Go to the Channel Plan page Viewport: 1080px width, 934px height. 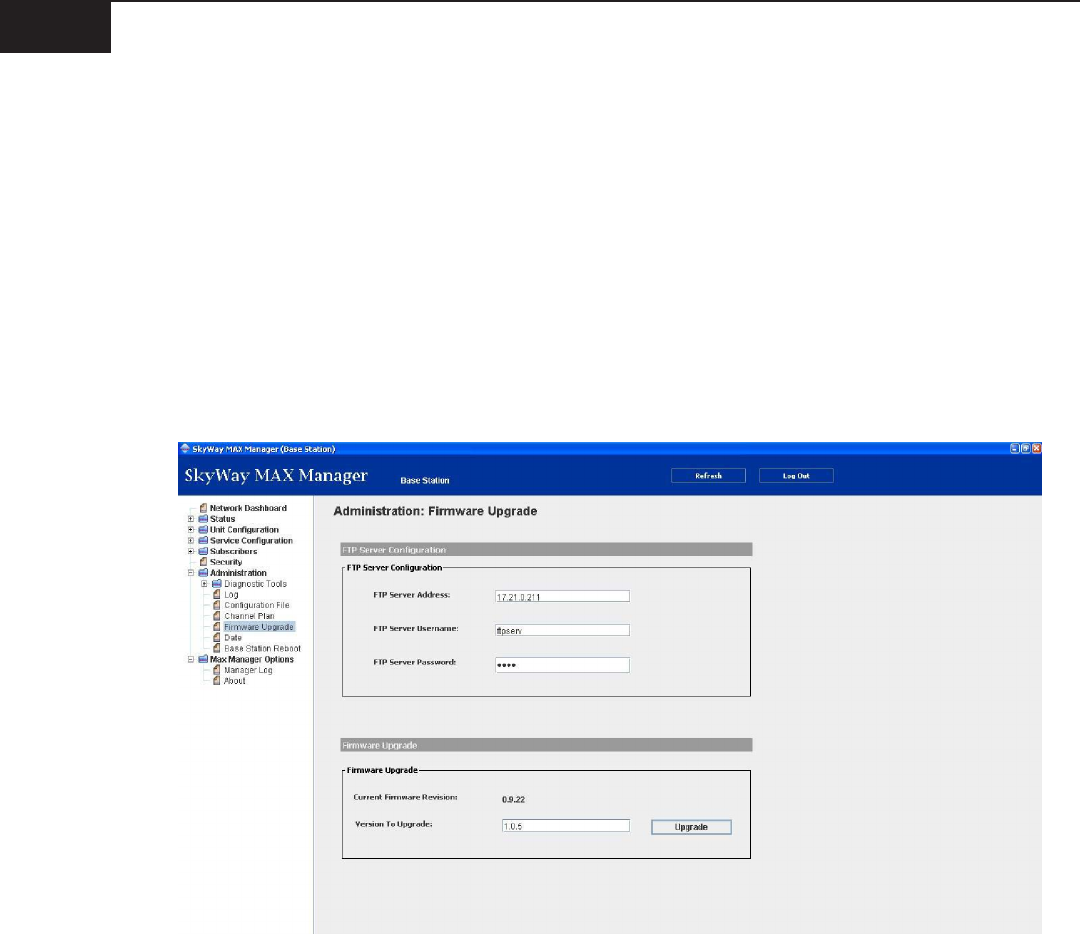tap(249, 616)
